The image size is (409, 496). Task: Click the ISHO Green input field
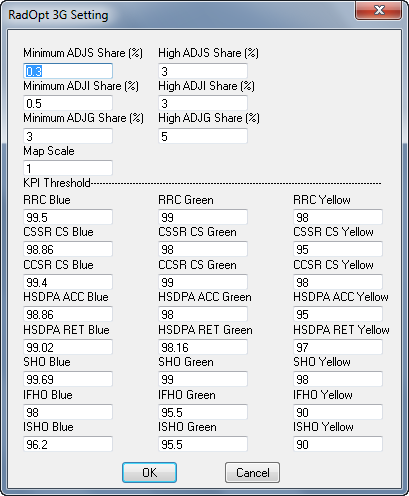(x=203, y=444)
